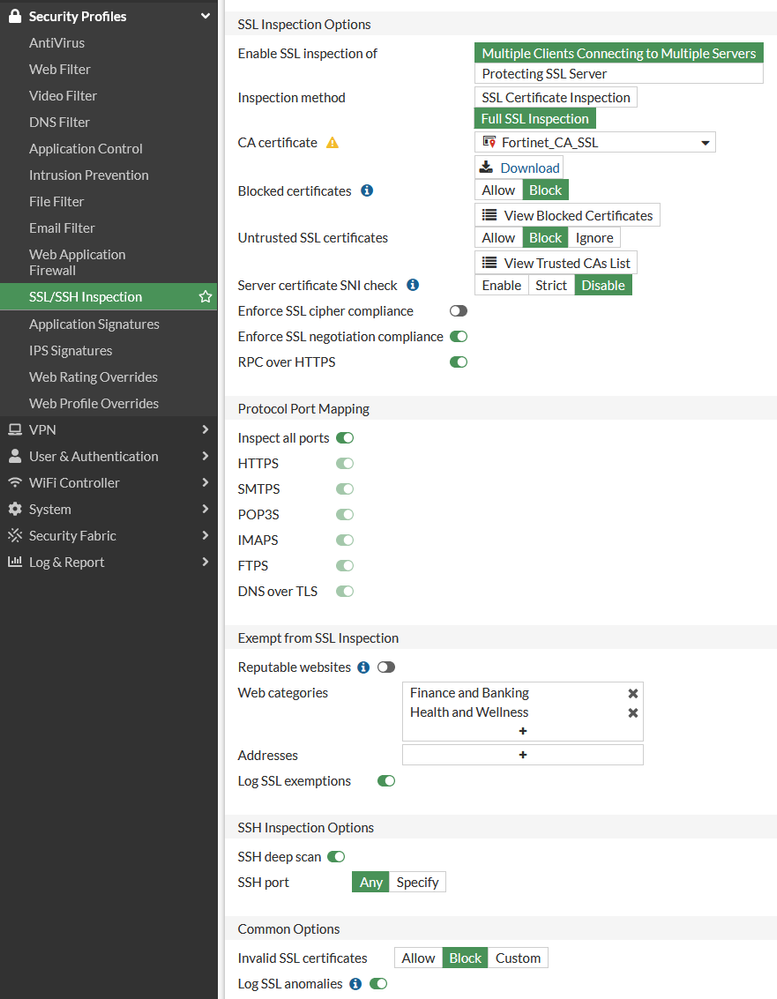Add a new web category exemption

(x=522, y=731)
